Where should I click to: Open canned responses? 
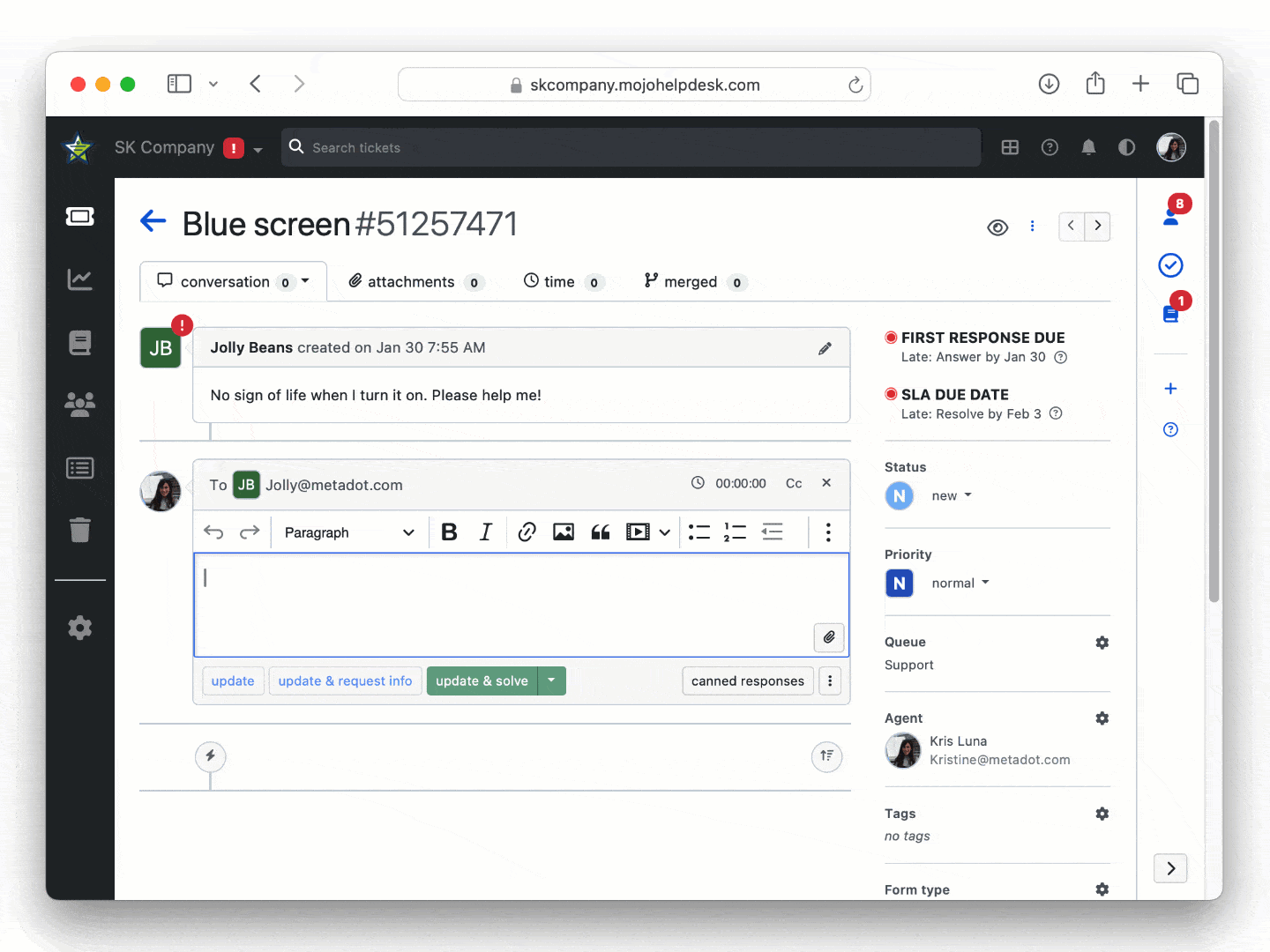747,681
